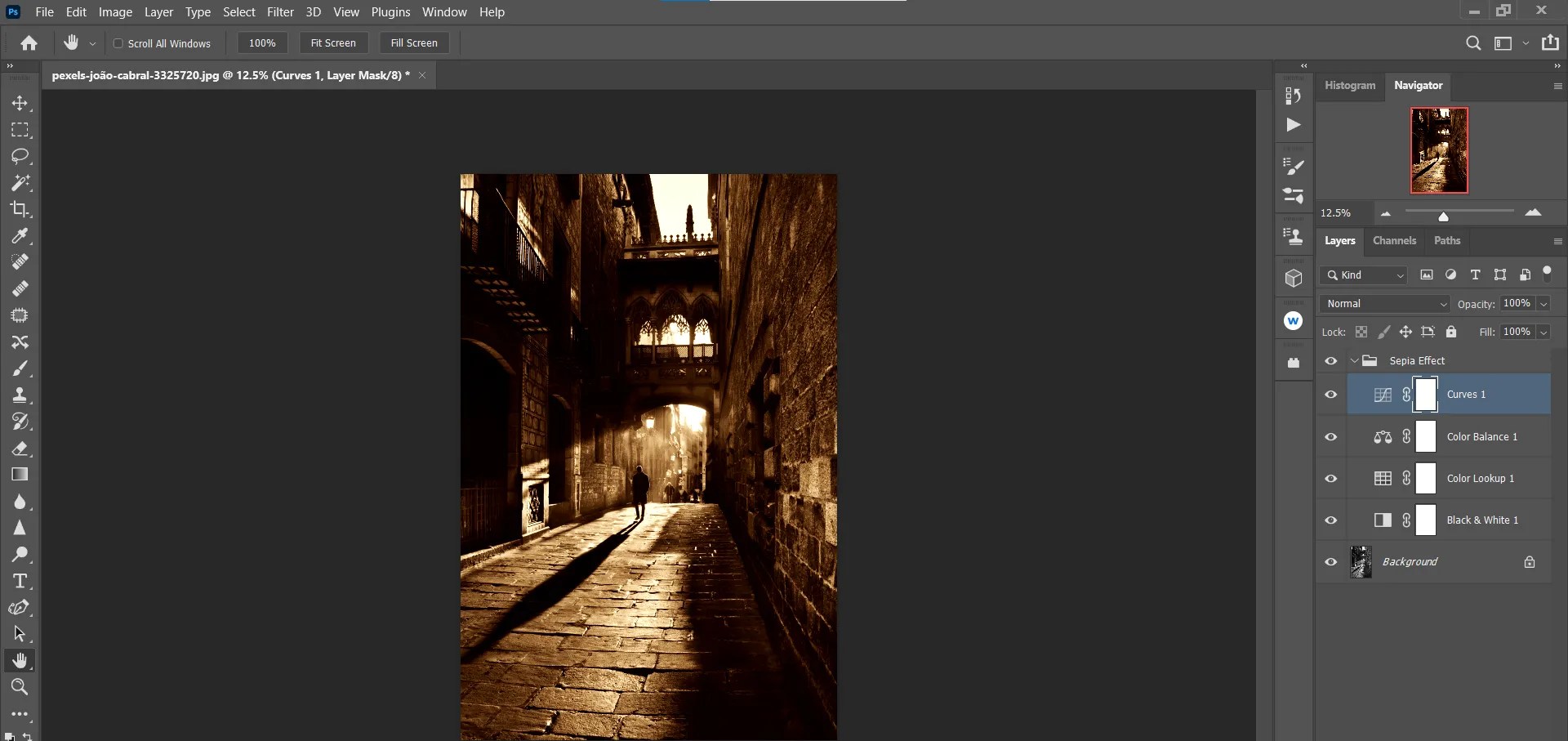Viewport: 1568px width, 741px height.
Task: Toggle visibility of Color Balance 1 layer
Action: click(1331, 437)
